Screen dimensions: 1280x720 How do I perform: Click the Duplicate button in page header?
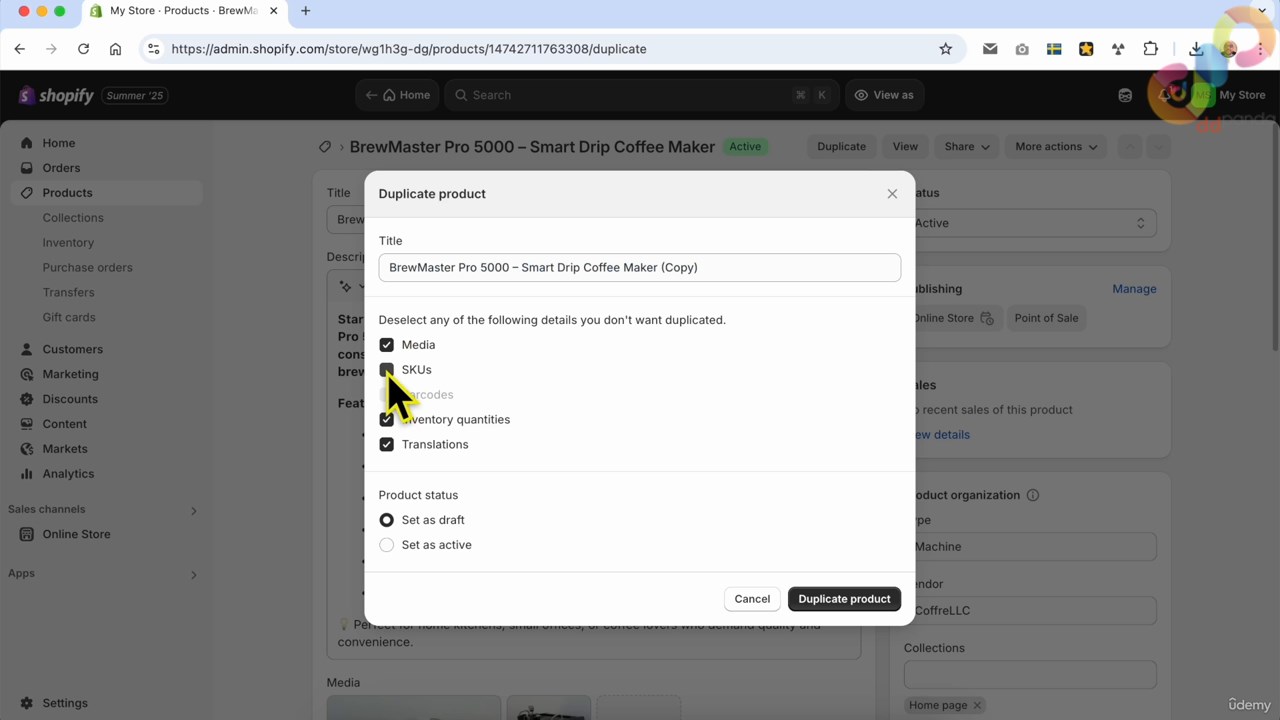tap(841, 147)
